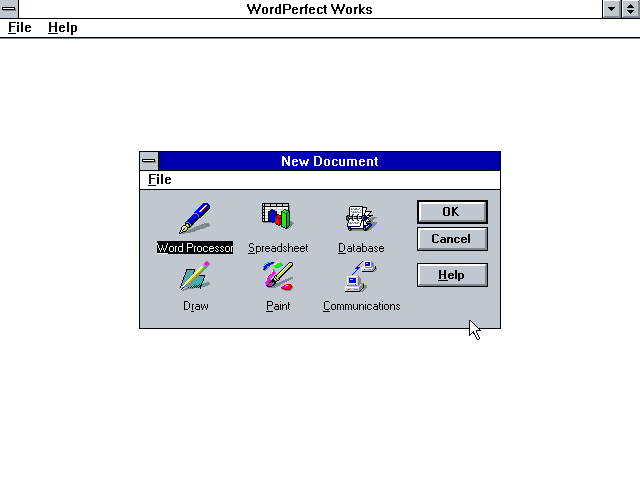Screen dimensions: 640x480
Task: Pick the Database rolodex icon
Action: [361, 218]
